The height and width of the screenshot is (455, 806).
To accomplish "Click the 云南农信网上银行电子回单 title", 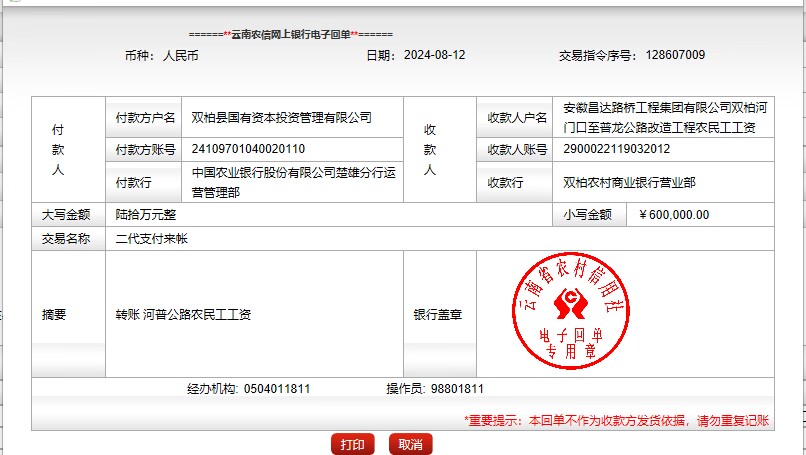I will 290,34.
